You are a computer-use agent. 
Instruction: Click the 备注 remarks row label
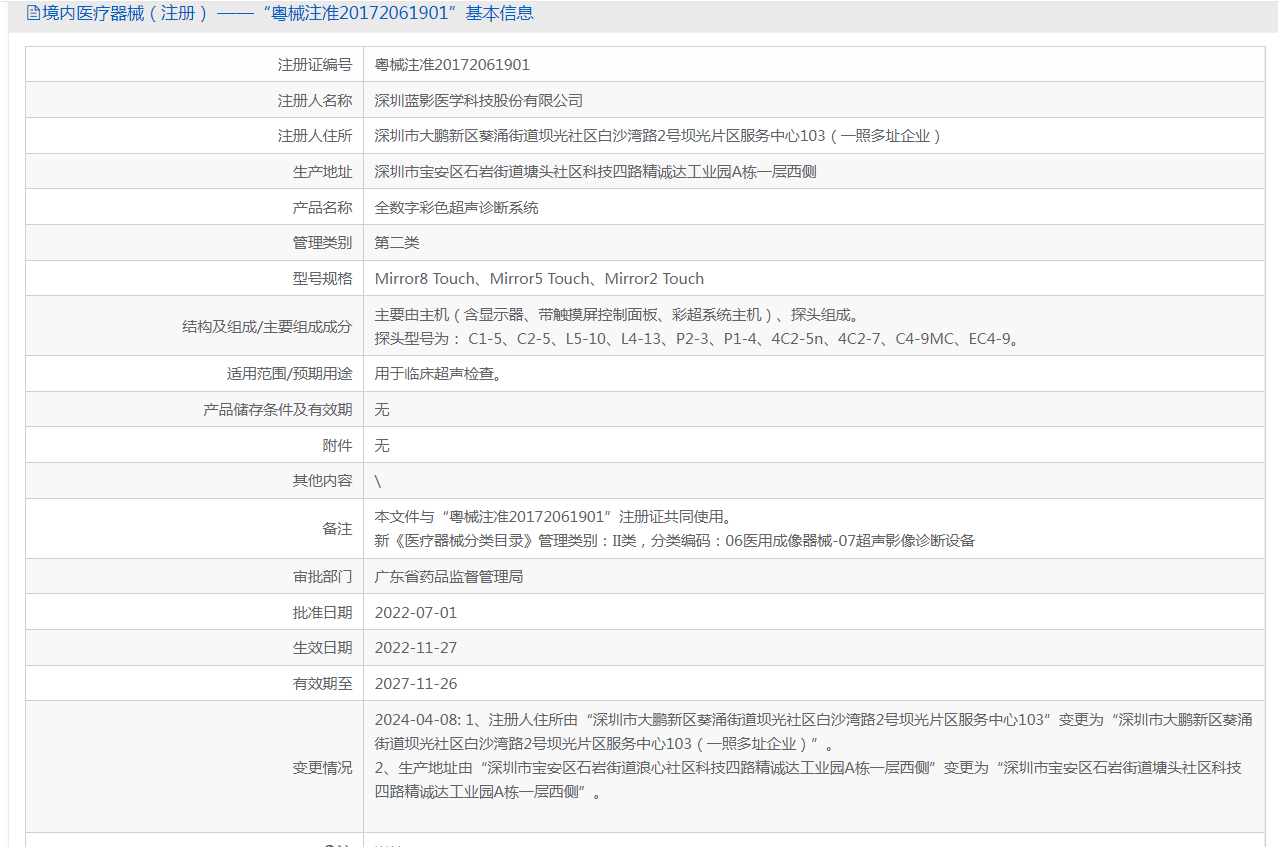[337, 529]
